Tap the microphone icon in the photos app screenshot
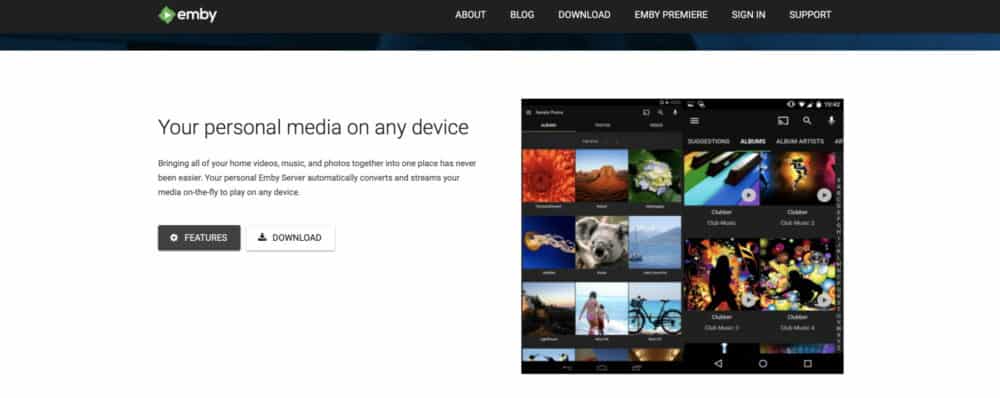Screen dimensions: 1000x398 pyautogui.click(x=675, y=112)
